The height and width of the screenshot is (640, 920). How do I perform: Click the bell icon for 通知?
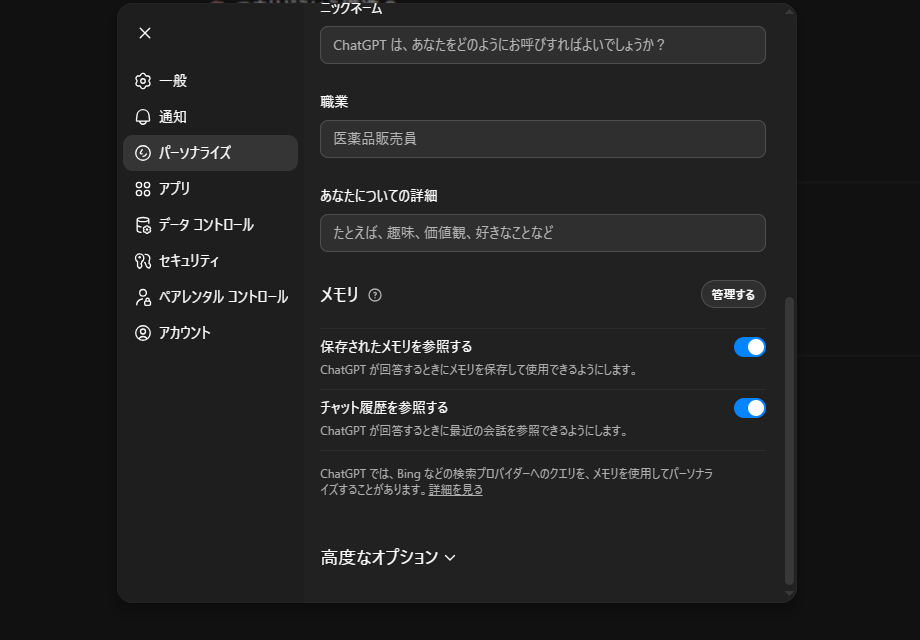[143, 117]
